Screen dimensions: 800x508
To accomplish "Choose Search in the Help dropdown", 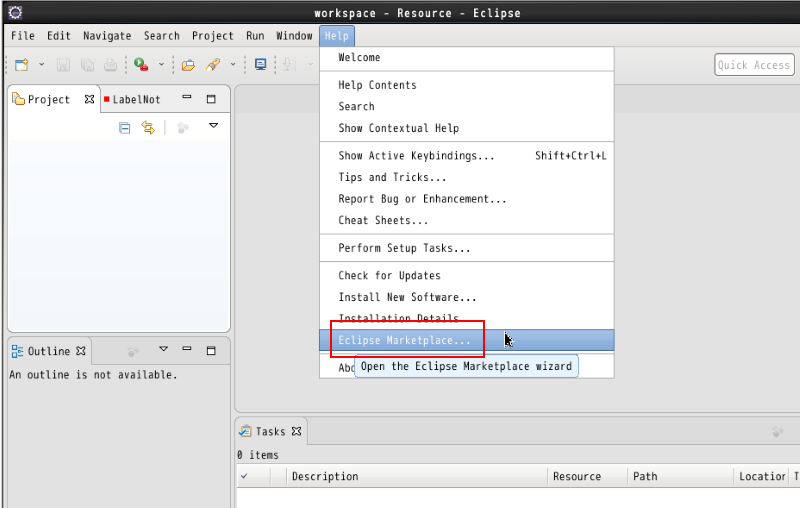I will coord(467,107).
